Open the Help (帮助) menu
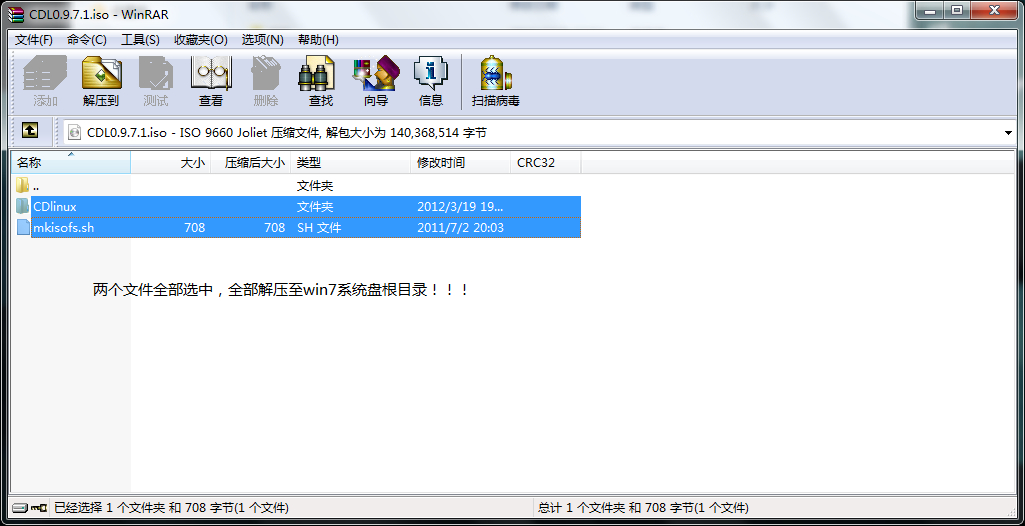 point(318,40)
